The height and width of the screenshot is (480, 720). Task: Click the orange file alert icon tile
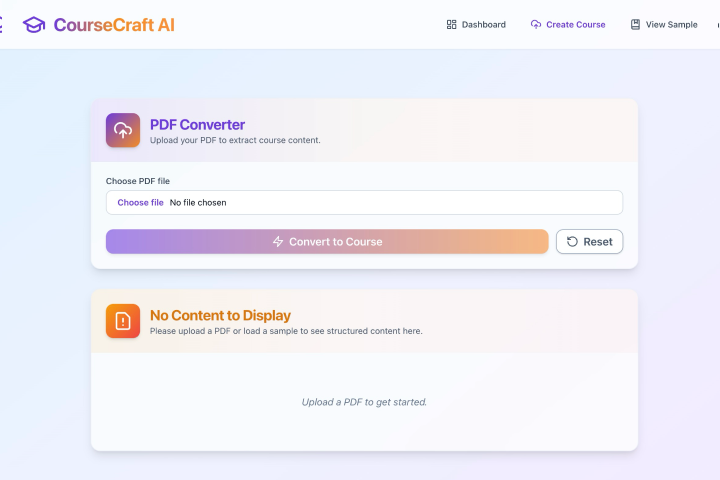click(x=123, y=321)
